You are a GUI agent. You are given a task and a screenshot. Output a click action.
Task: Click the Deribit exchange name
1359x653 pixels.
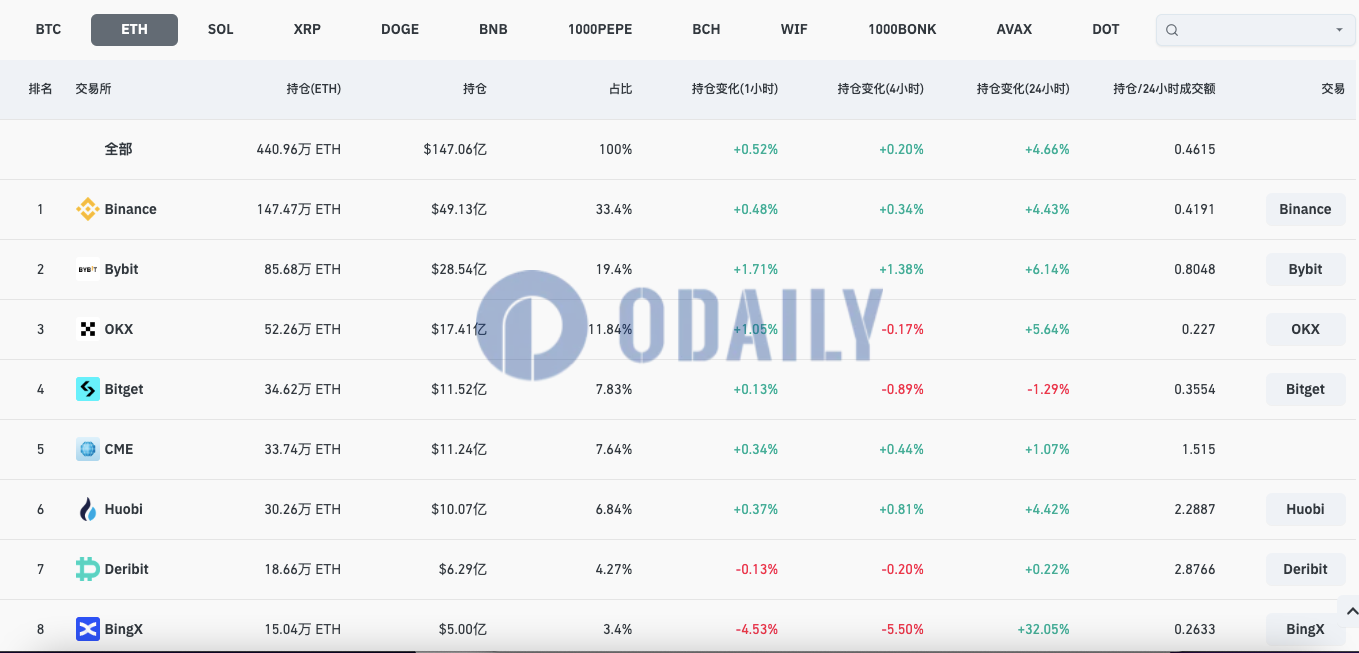126,569
